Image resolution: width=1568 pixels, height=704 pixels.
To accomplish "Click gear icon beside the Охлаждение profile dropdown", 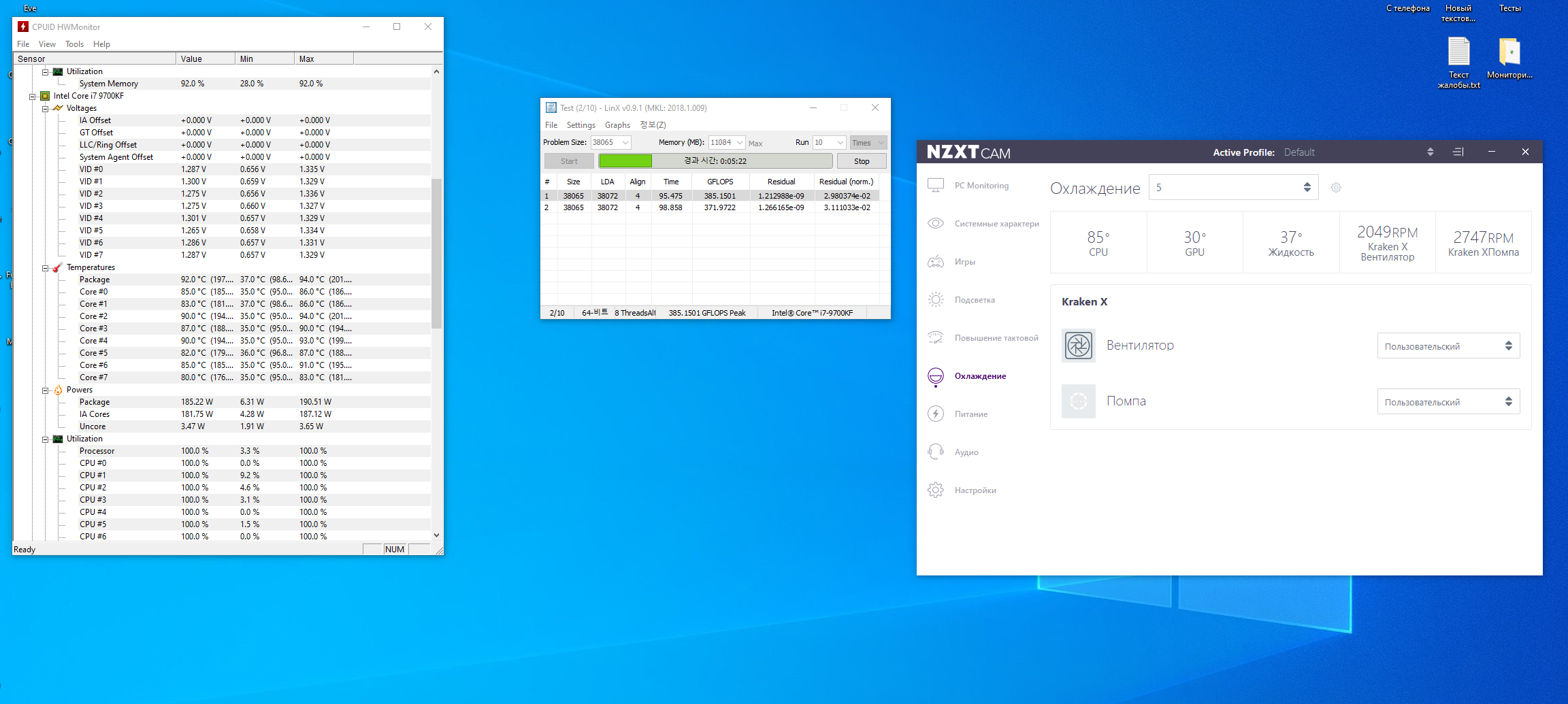I will [x=1336, y=188].
